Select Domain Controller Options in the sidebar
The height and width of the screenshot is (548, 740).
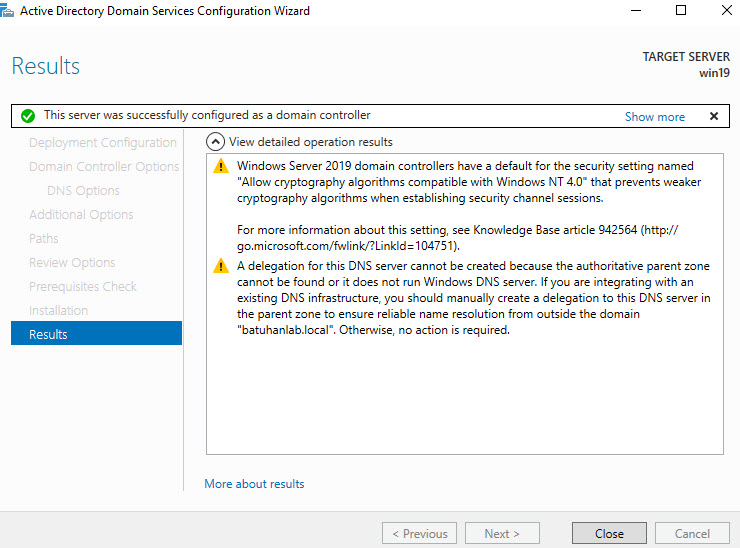[x=104, y=167]
